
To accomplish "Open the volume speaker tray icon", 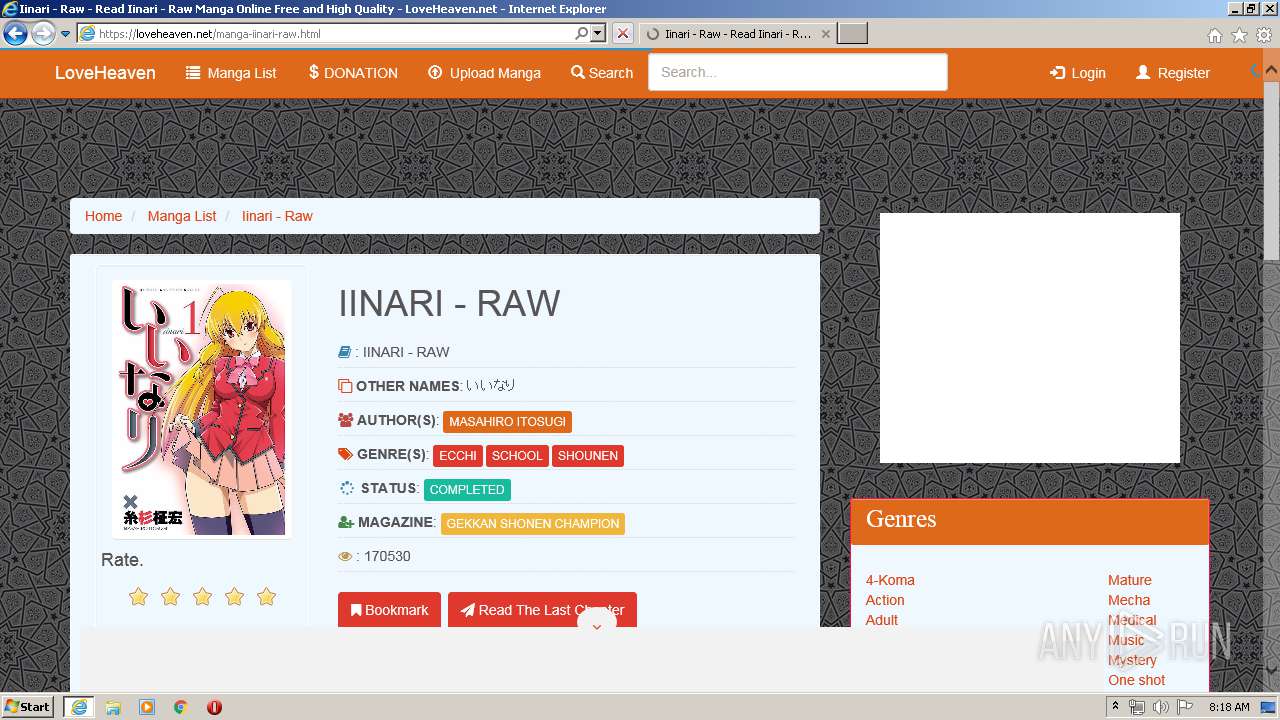I will [x=1160, y=707].
